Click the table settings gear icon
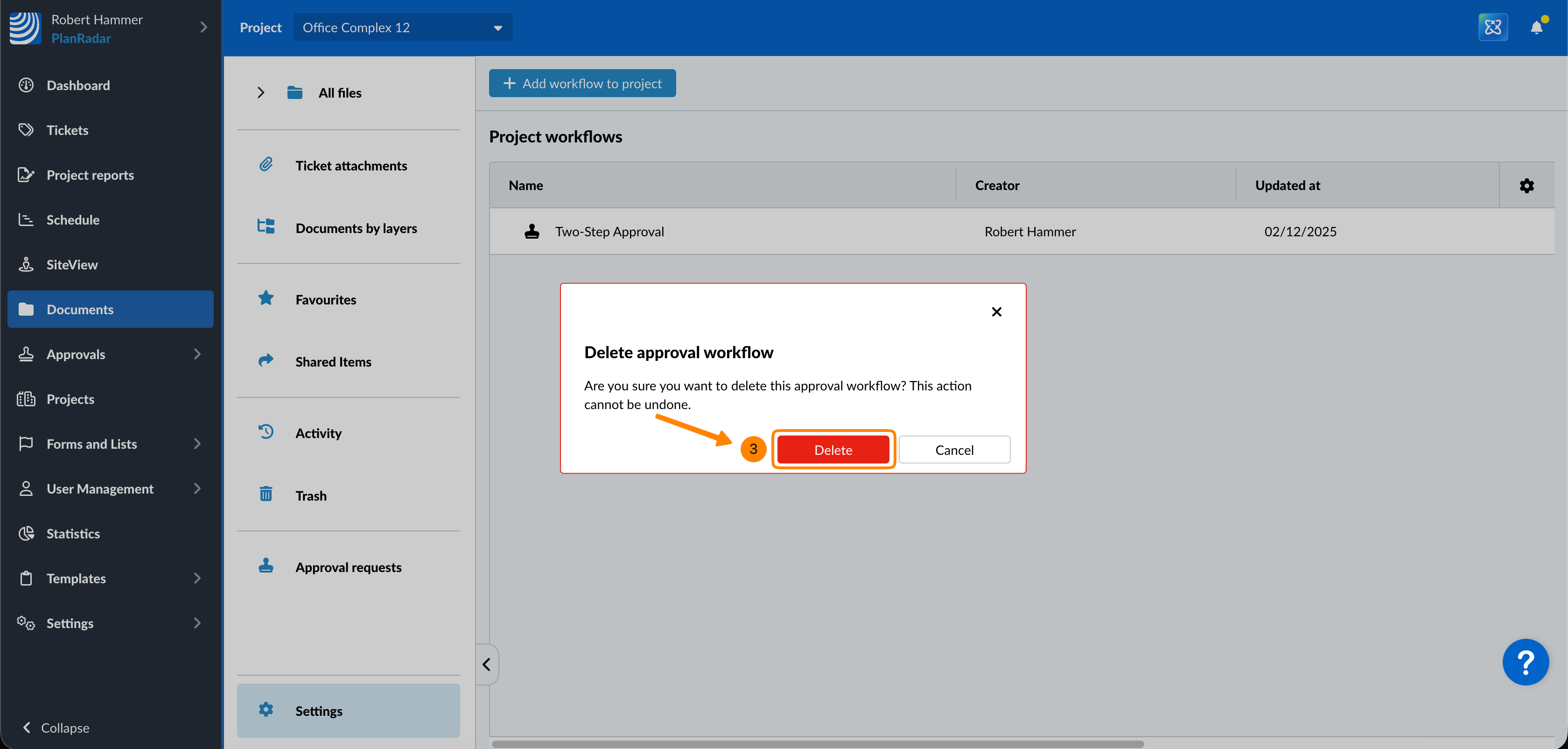The width and height of the screenshot is (1568, 749). 1526,186
